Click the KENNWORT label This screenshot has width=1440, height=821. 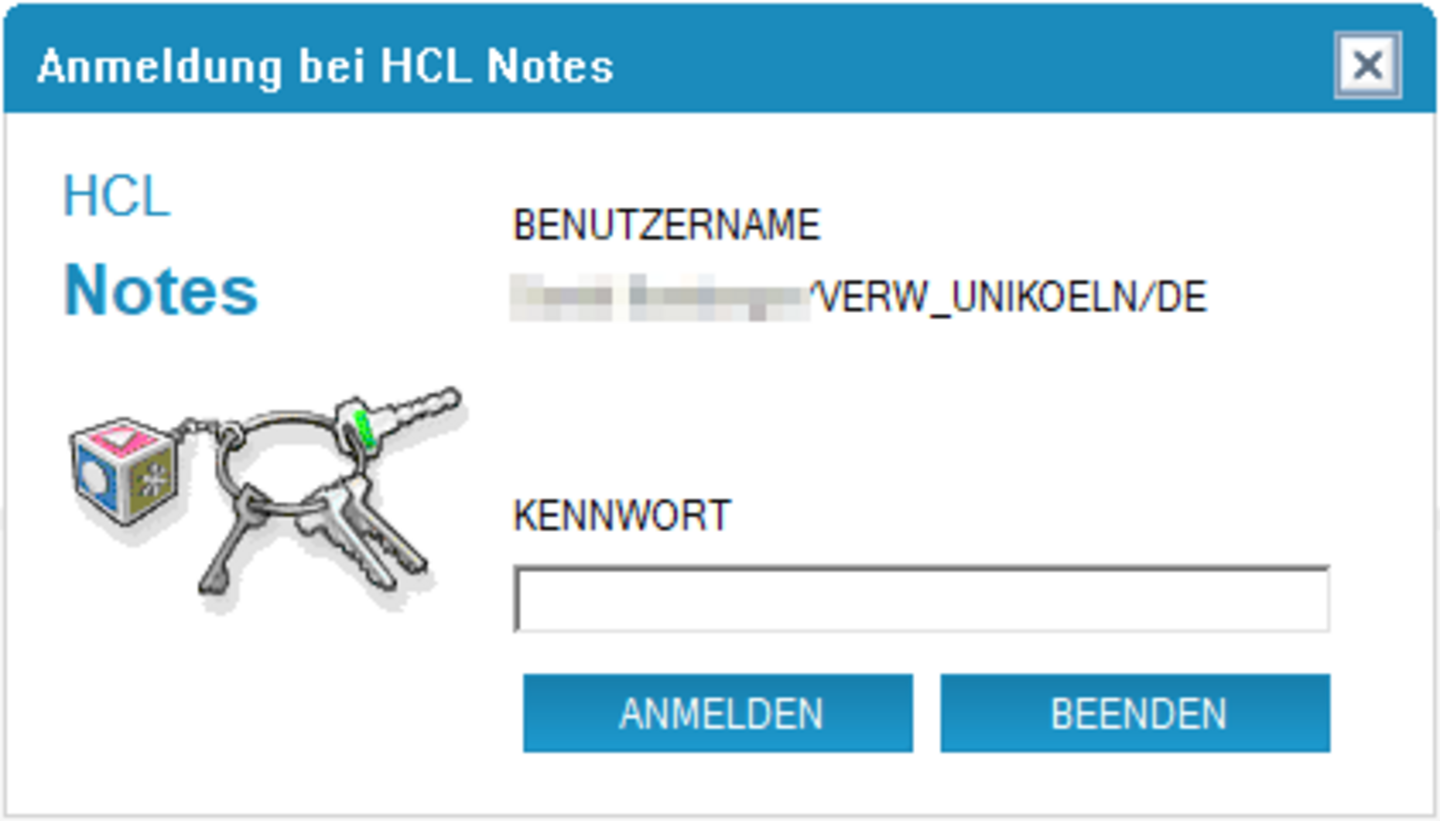pos(622,516)
